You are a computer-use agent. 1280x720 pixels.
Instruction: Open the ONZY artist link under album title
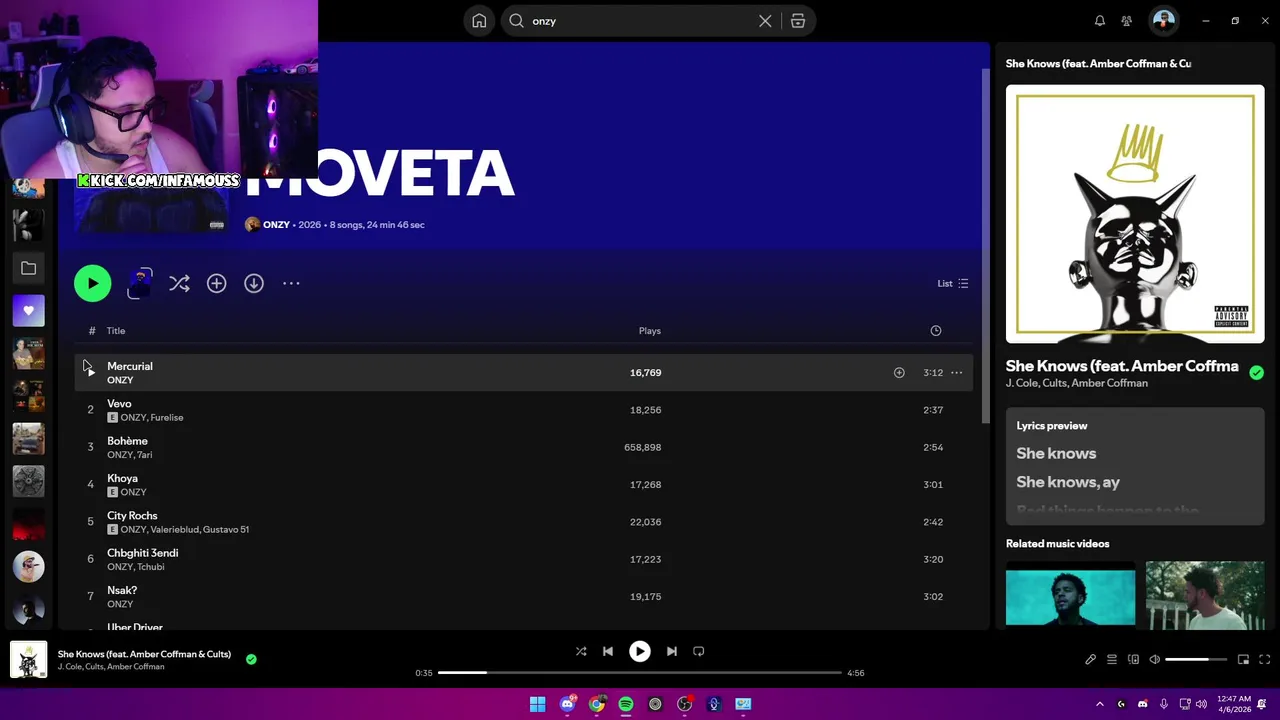(x=276, y=225)
